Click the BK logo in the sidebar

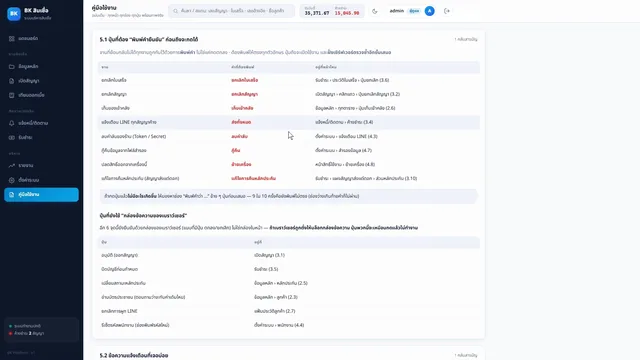click(14, 13)
